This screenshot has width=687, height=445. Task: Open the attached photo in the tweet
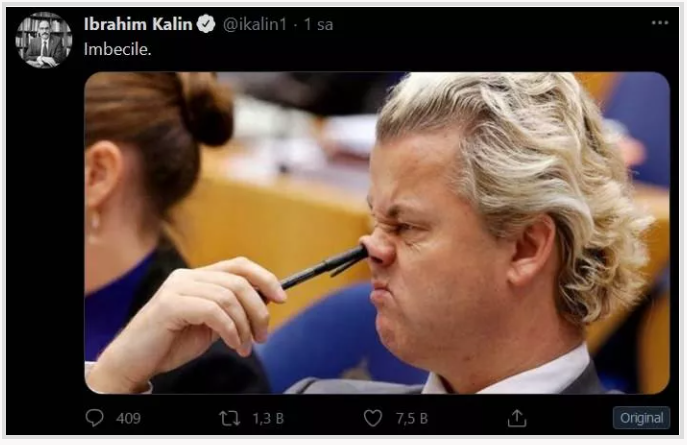(377, 233)
